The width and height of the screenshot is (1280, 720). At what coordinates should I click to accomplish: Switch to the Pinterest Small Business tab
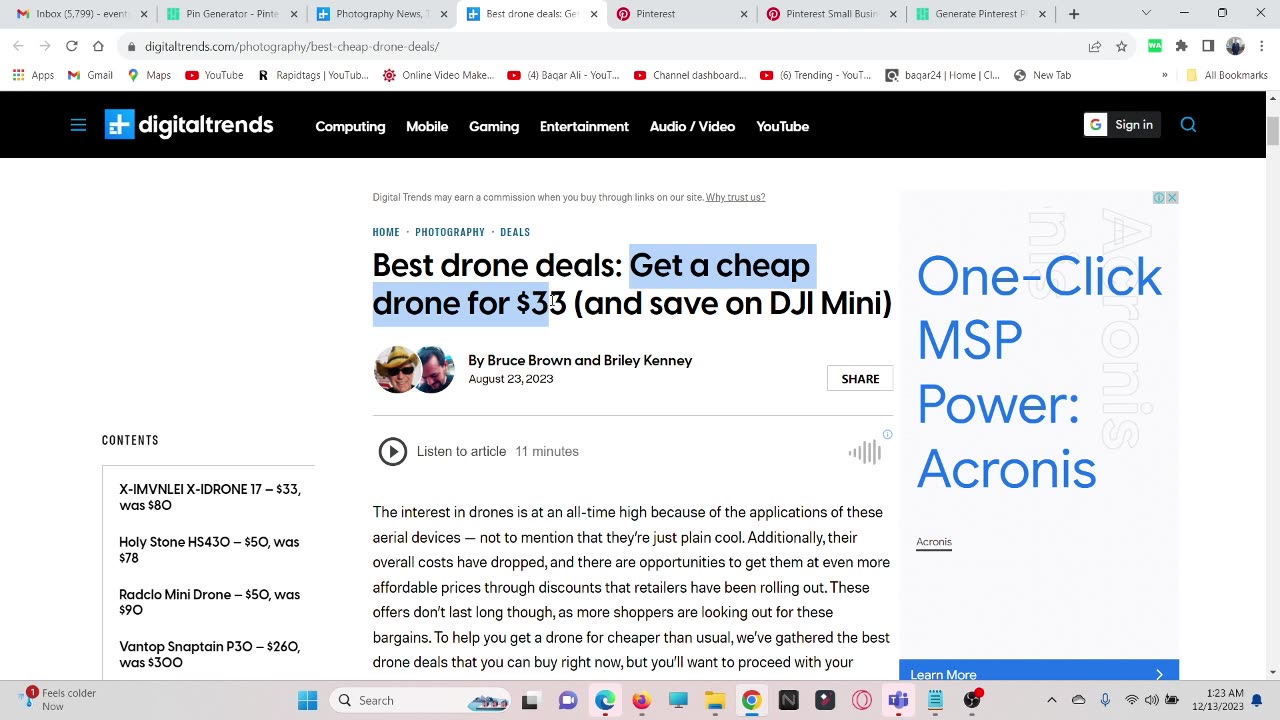click(x=832, y=14)
